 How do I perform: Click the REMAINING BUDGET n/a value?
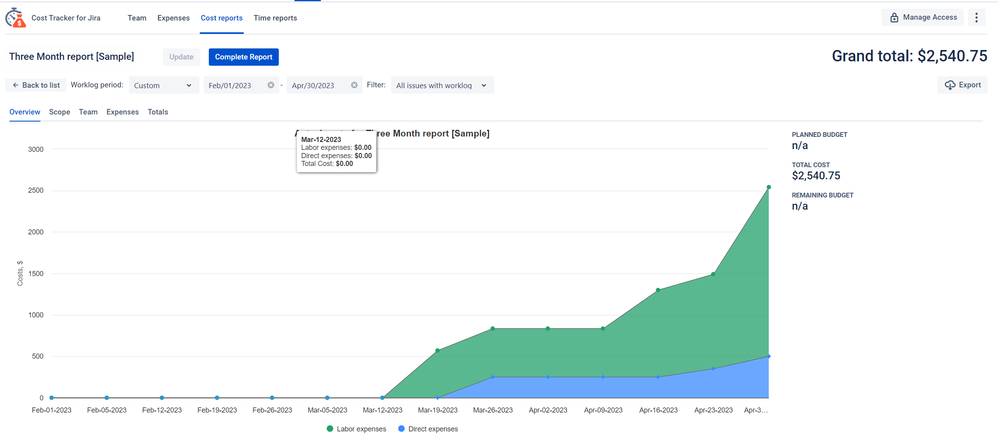tap(799, 206)
